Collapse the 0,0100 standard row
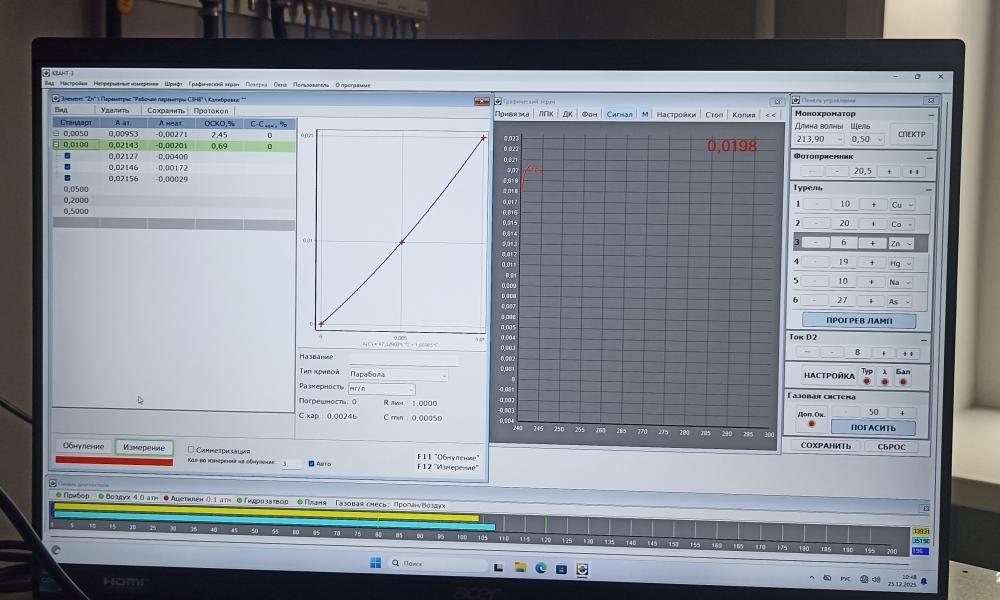This screenshot has height=600, width=1000. tap(57, 145)
